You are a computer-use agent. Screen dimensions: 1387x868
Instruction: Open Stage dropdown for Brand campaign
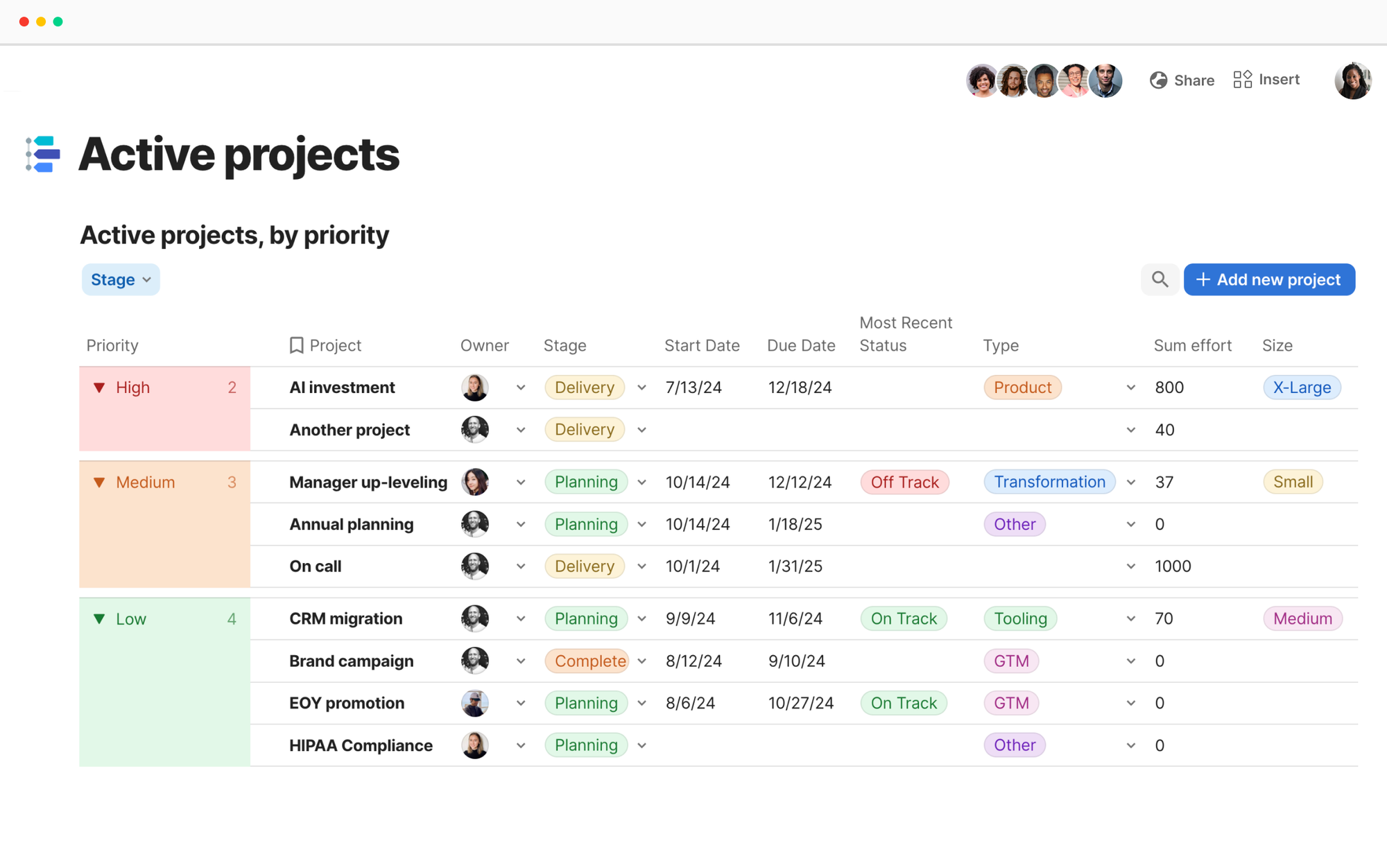[x=642, y=661]
